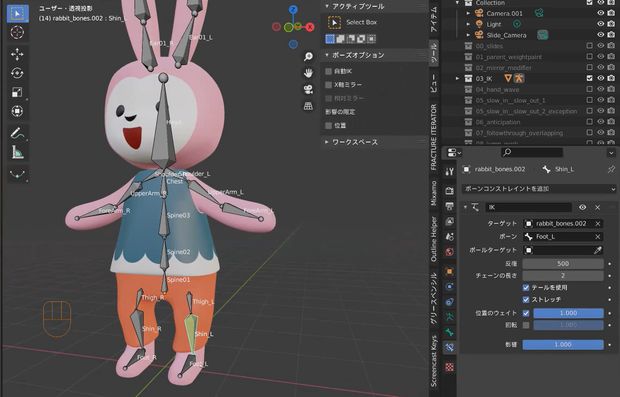Click the red X axis on the navigation gizmo
Image resolution: width=620 pixels, height=397 pixels.
(x=310, y=27)
